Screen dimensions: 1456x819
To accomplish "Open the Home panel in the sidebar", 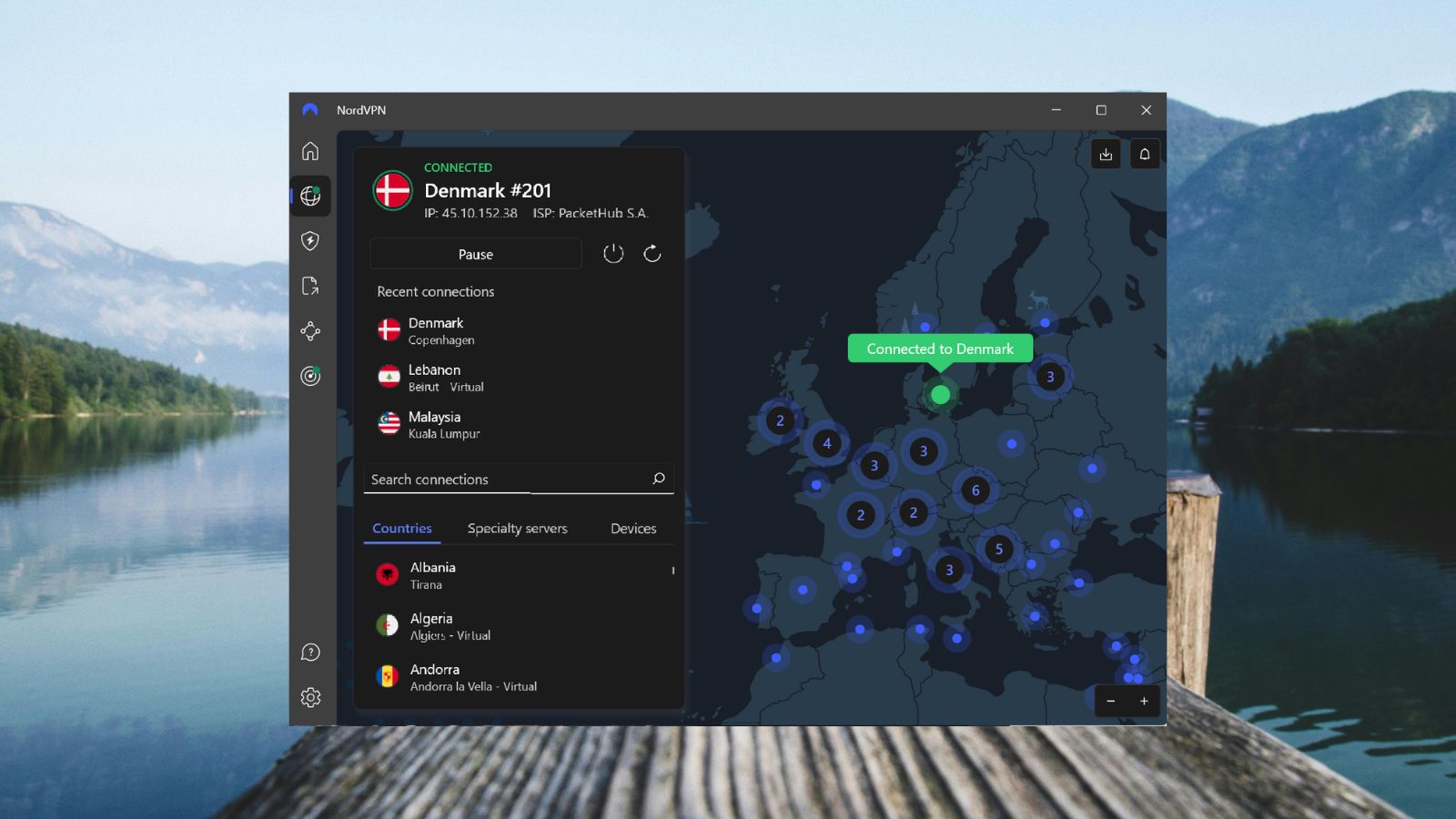I will [x=310, y=152].
